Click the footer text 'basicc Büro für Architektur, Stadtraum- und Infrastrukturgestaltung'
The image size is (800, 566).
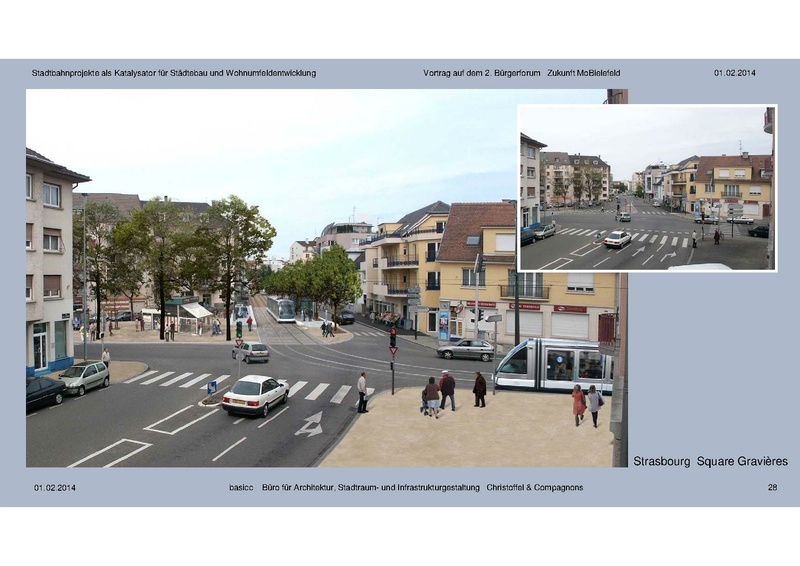click(355, 487)
